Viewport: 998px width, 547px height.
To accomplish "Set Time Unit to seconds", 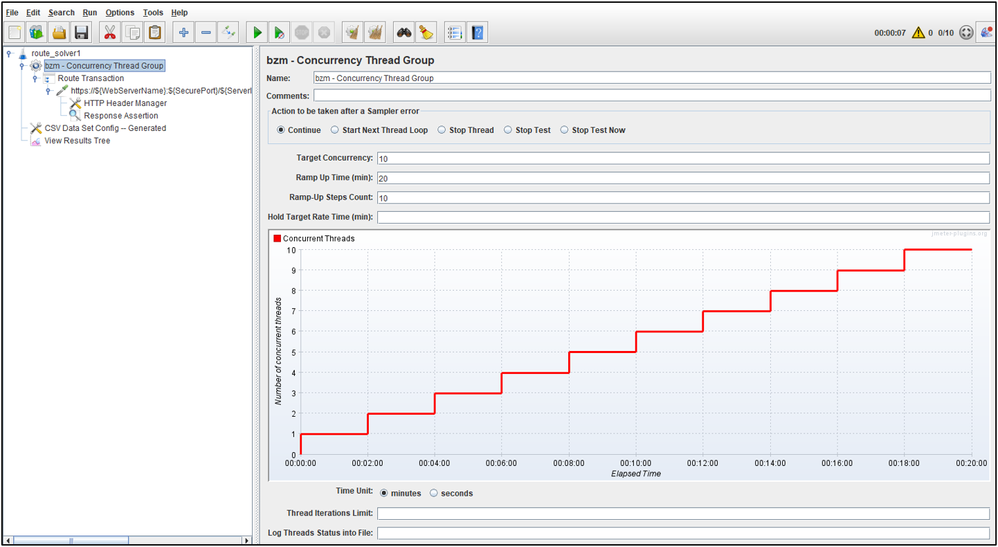I will tap(434, 493).
